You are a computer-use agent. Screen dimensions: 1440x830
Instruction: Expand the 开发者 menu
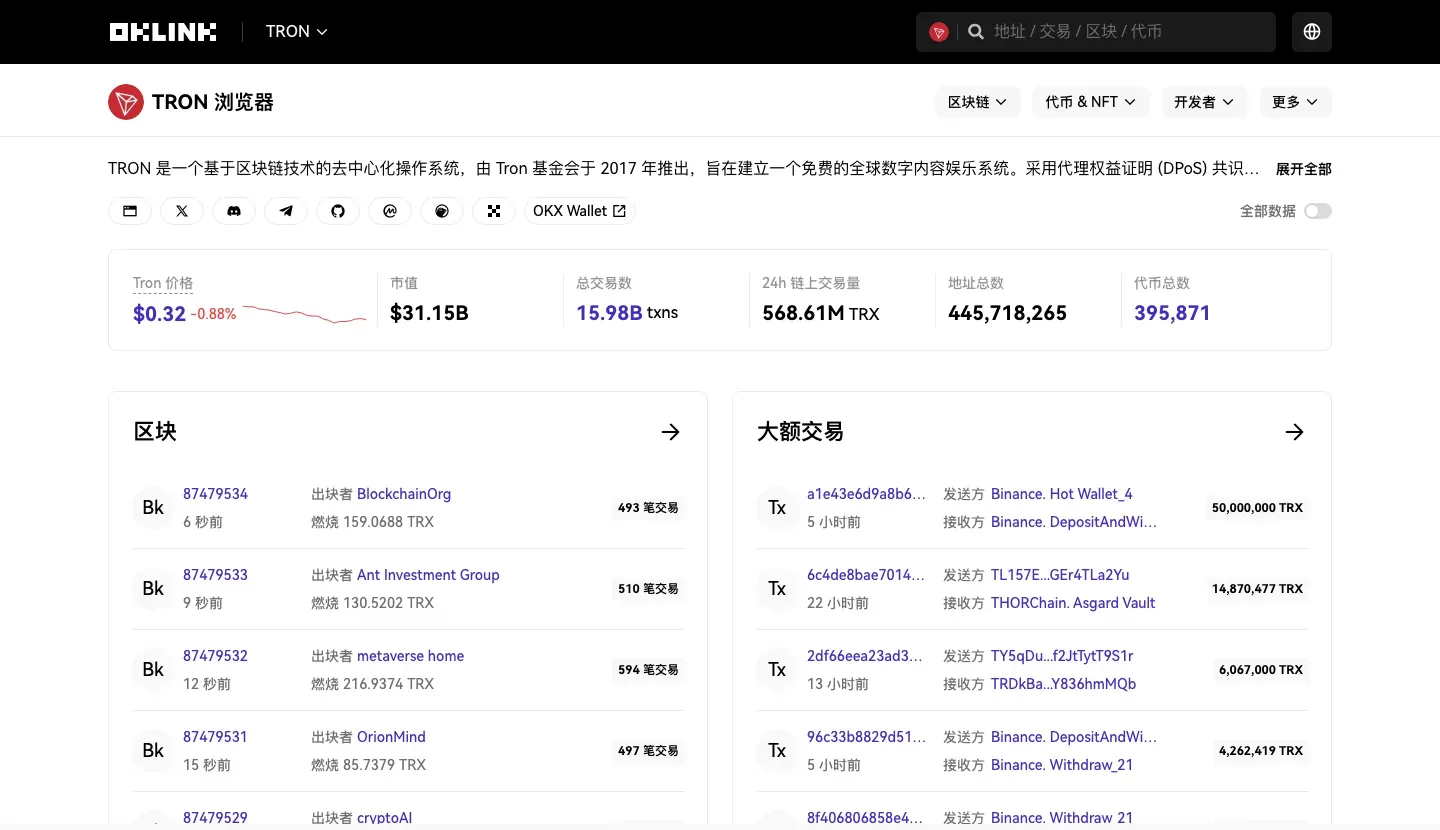[x=1204, y=102]
